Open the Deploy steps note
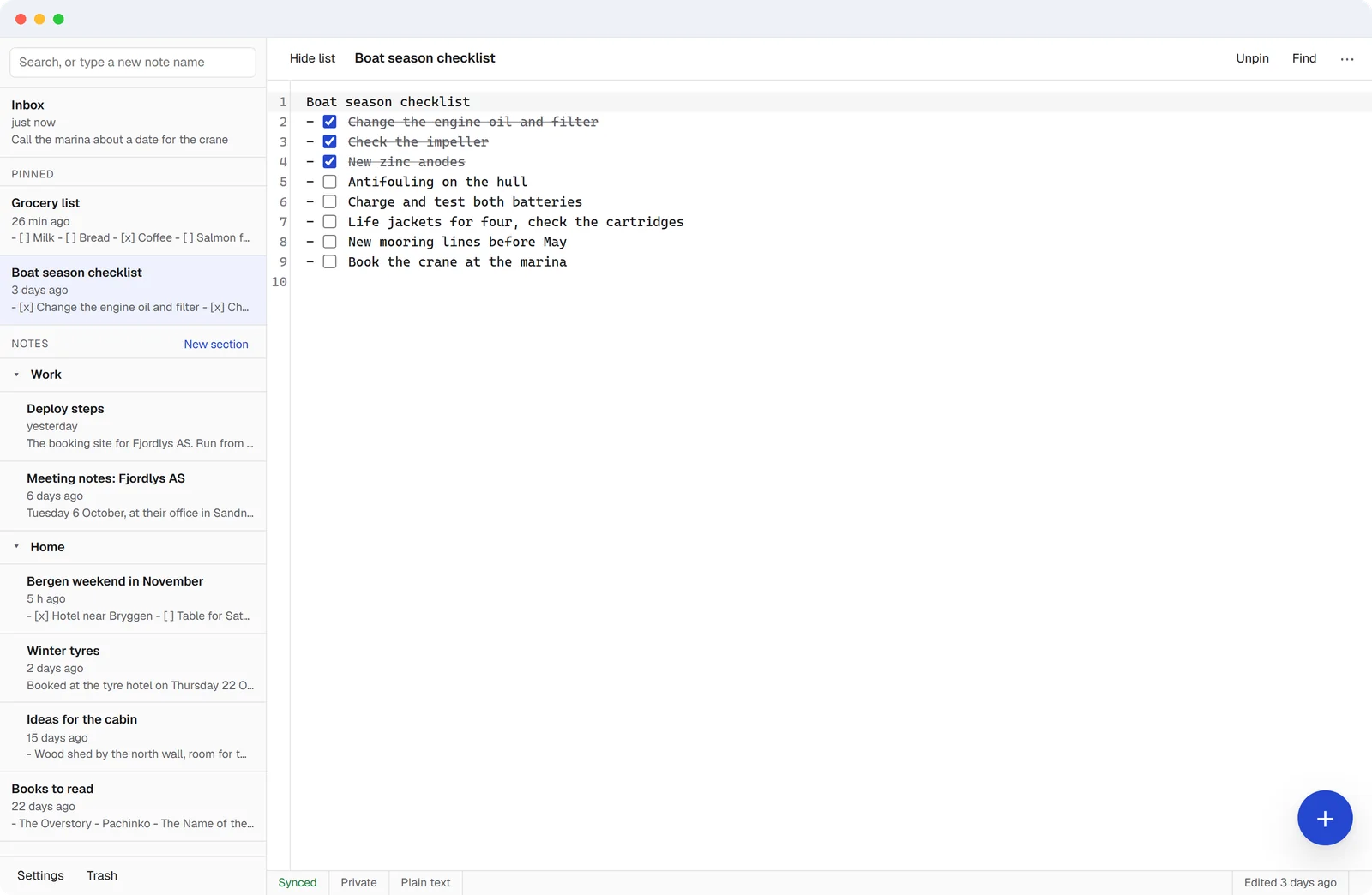Viewport: 1372px width, 895px height. click(x=133, y=426)
